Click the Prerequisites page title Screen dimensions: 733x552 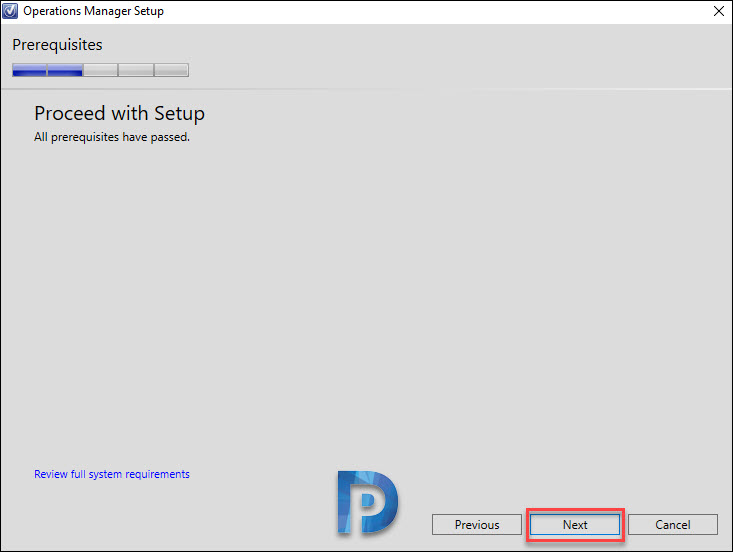pyautogui.click(x=57, y=45)
